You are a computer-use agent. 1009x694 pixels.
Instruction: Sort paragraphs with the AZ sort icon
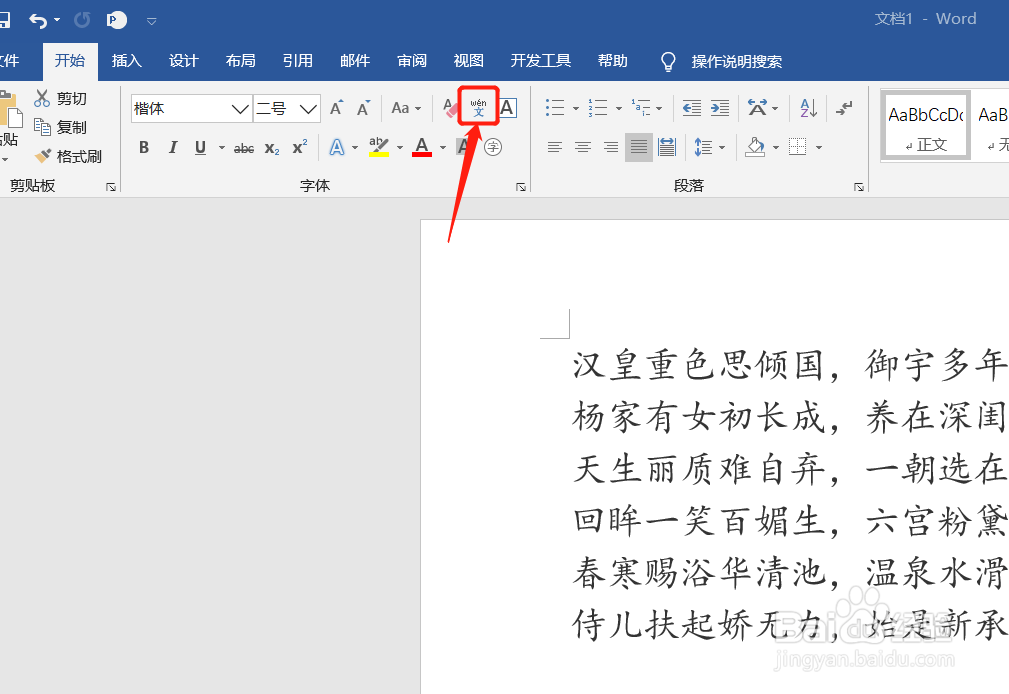pos(805,107)
